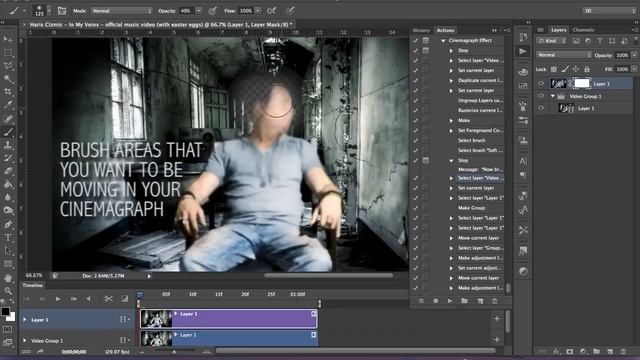Click the Timeline panel tab
The width and height of the screenshot is (640, 360).
click(x=33, y=285)
